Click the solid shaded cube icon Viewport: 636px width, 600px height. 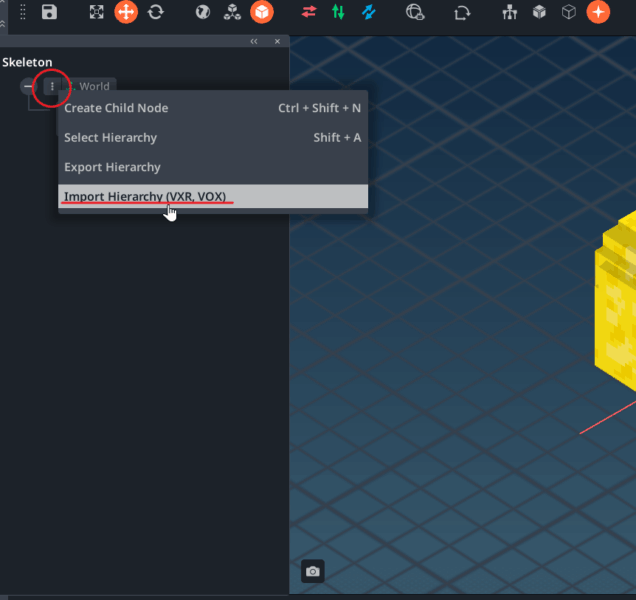(x=539, y=12)
